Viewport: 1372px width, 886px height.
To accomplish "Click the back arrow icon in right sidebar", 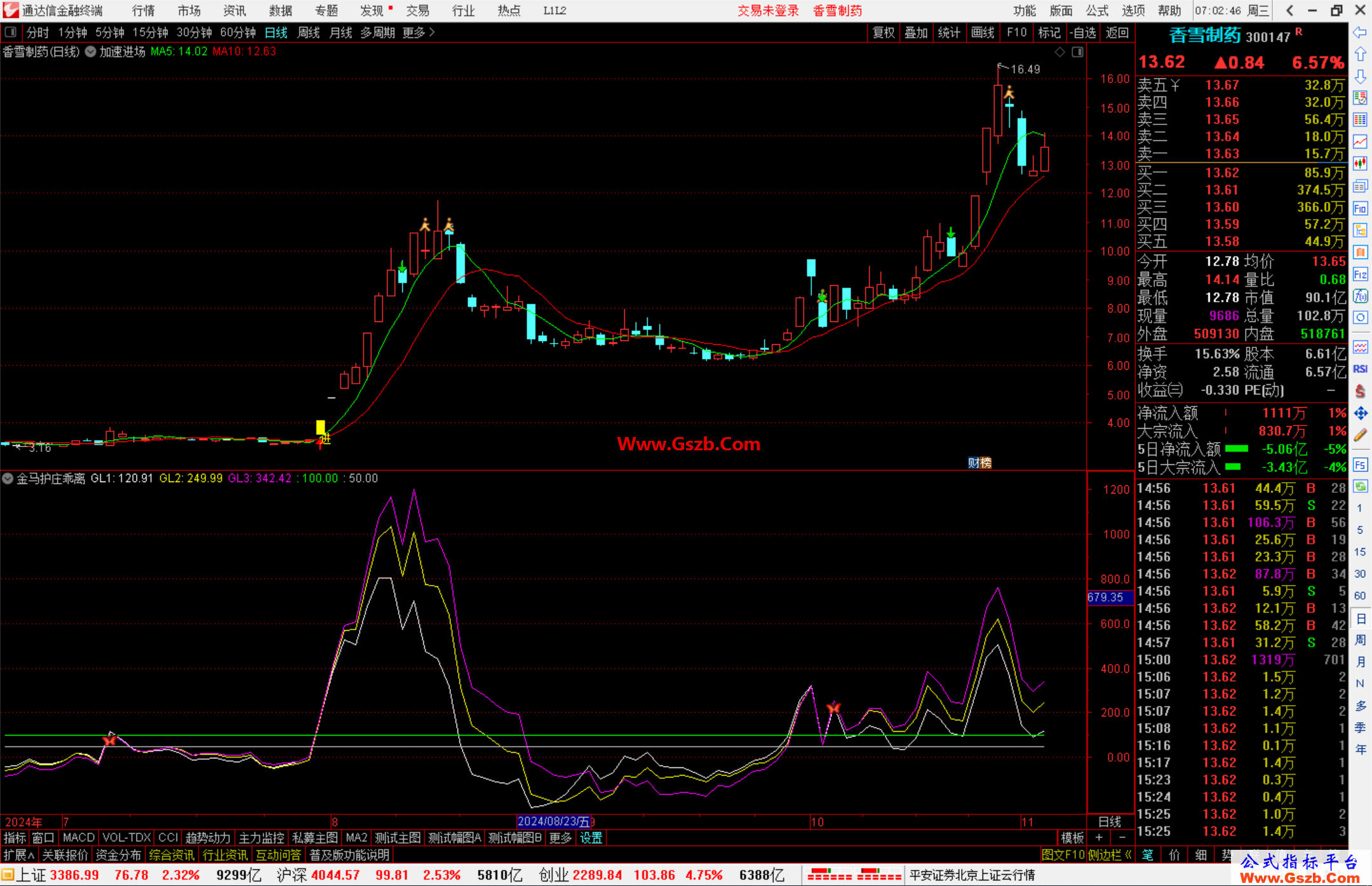I will pyautogui.click(x=1360, y=32).
